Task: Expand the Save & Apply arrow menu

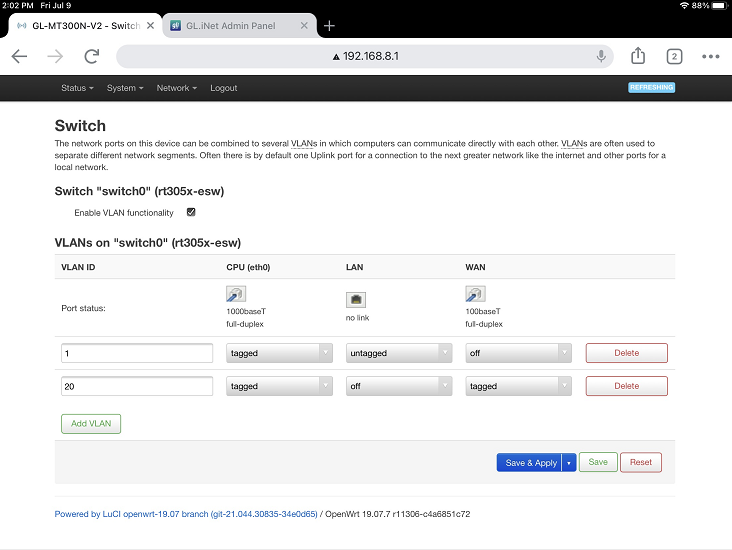Action: pos(569,463)
